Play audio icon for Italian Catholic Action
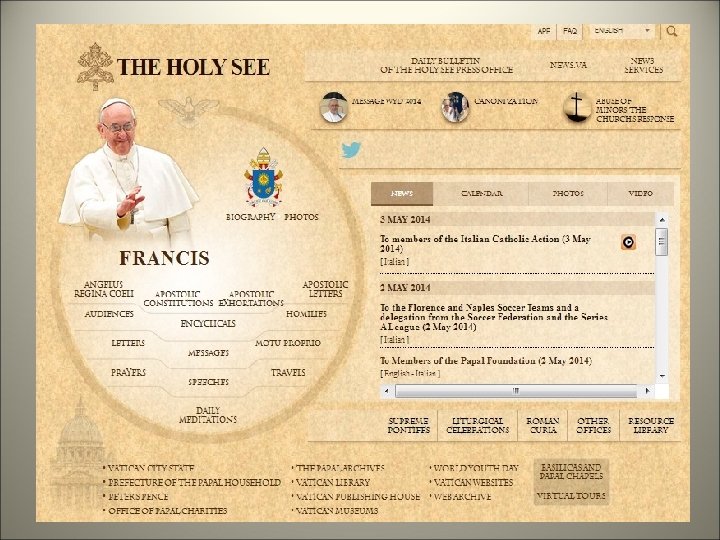Image resolution: width=720 pixels, height=540 pixels. 628,242
